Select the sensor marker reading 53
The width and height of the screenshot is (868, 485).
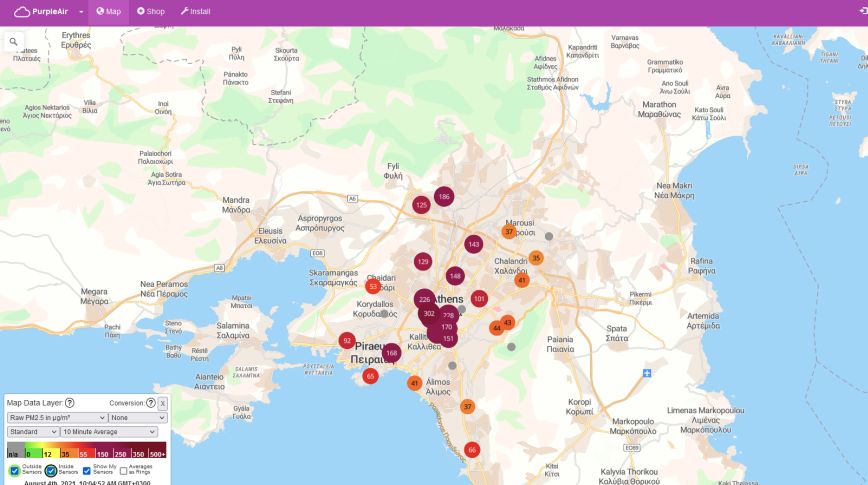[373, 286]
